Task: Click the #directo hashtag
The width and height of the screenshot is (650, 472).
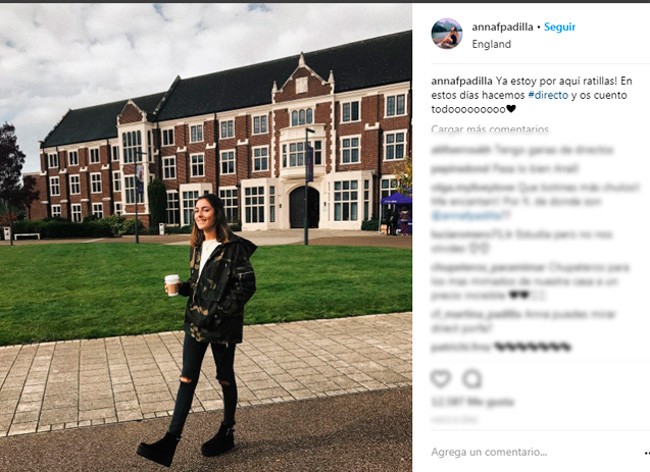Action: pyautogui.click(x=548, y=95)
